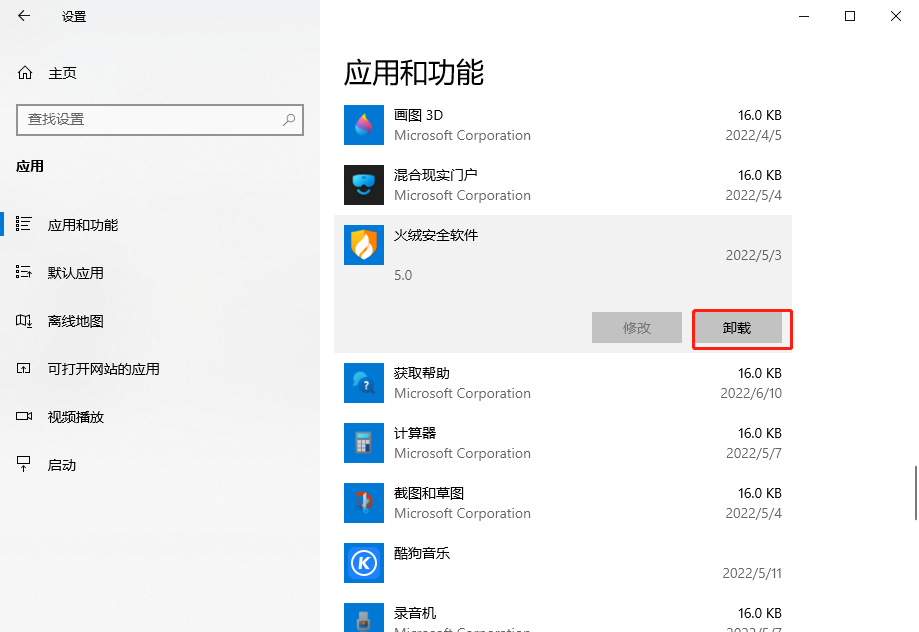The width and height of the screenshot is (919, 632).
Task: Click the Kugou Music (酷狗音乐) icon
Action: point(364,563)
